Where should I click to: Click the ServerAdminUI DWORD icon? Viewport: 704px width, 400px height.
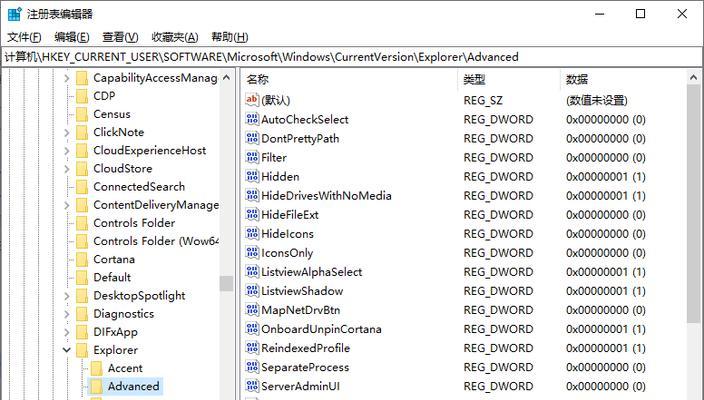pyautogui.click(x=252, y=386)
